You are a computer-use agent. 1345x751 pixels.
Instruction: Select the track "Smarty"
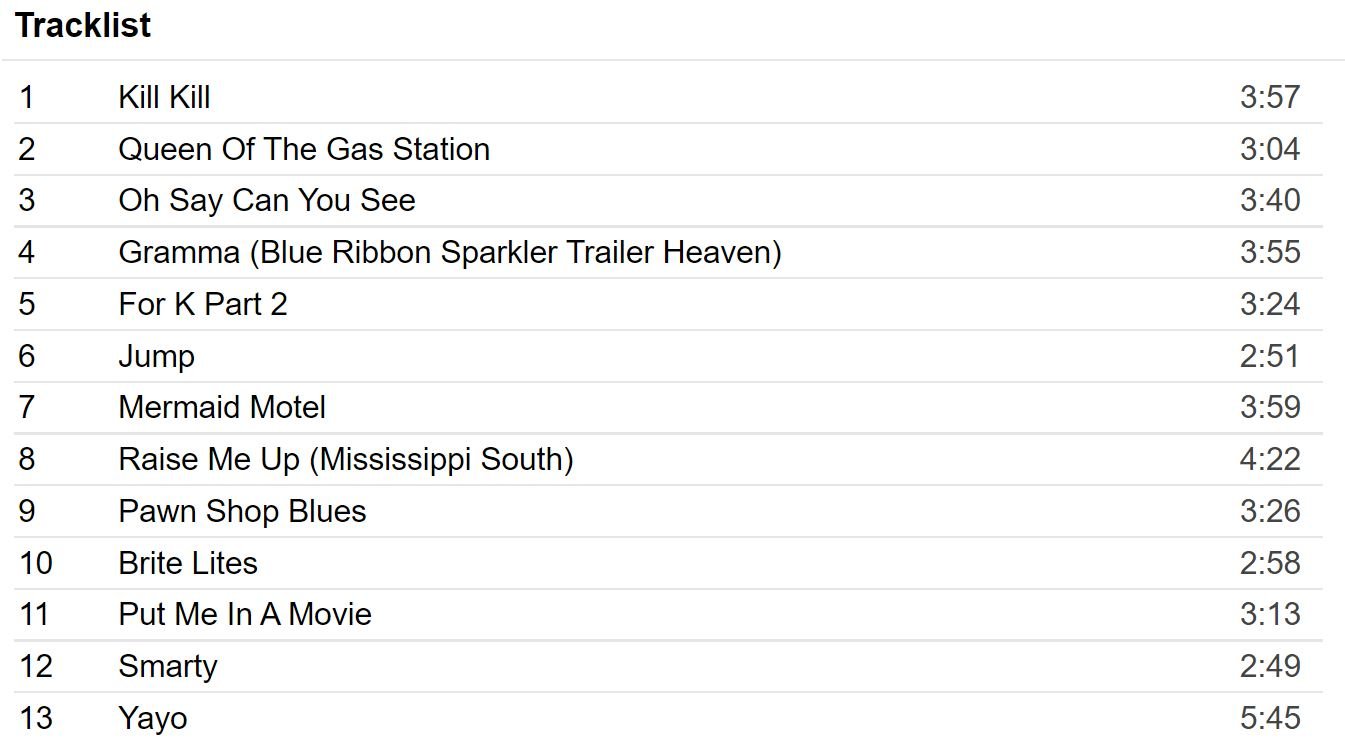tap(167, 666)
